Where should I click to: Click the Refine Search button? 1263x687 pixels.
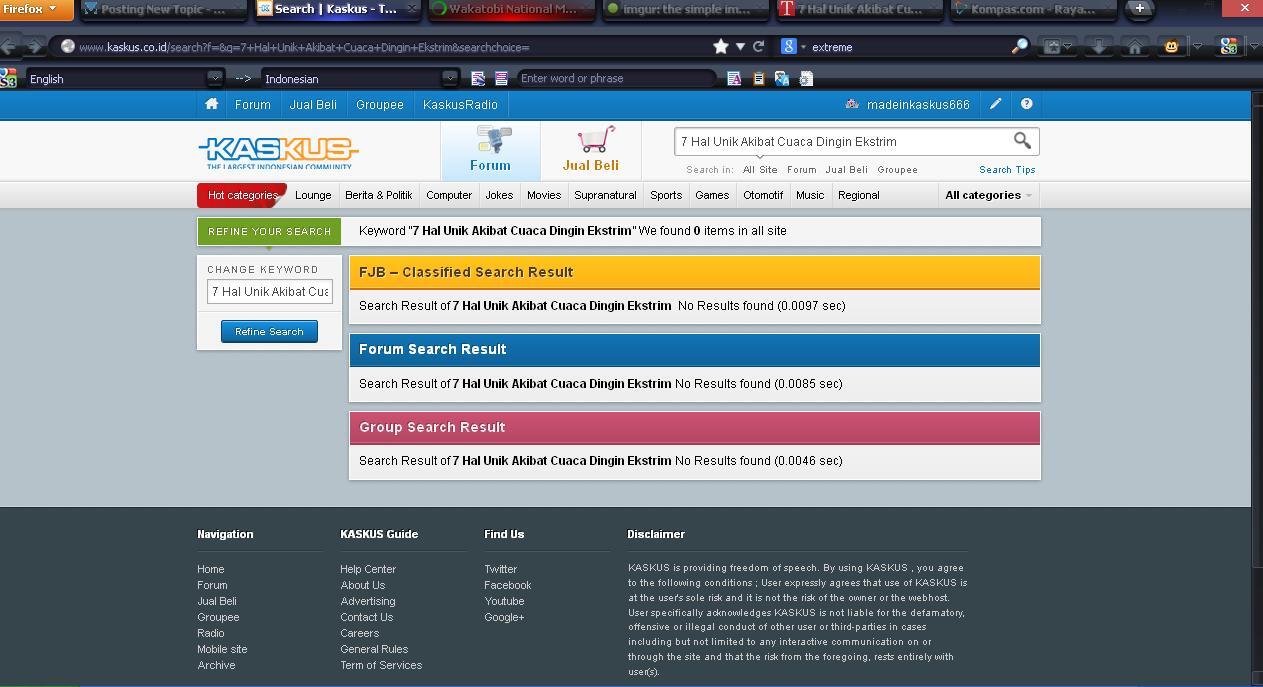(269, 331)
